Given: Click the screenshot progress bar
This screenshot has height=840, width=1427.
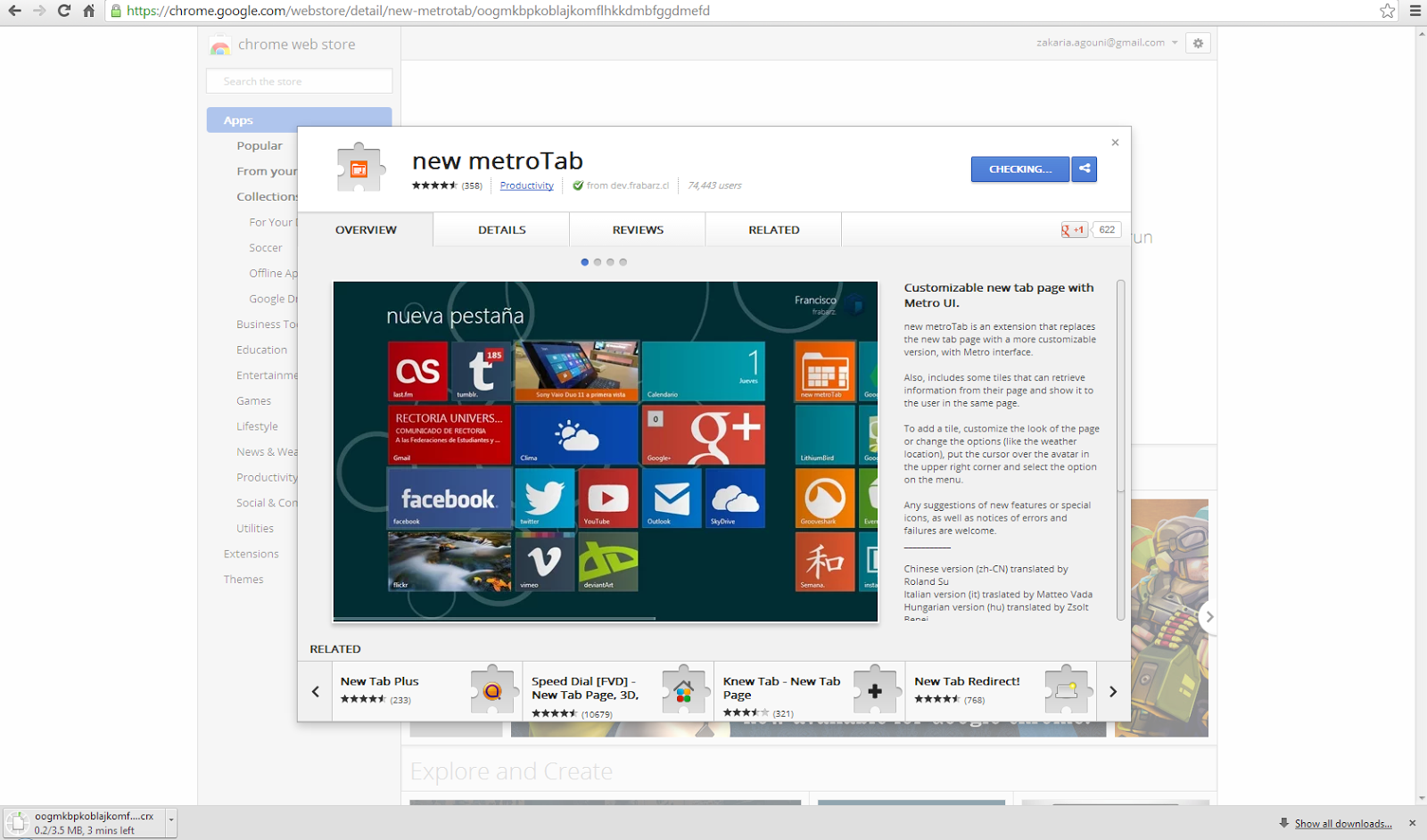Looking at the screenshot, I should pyautogui.click(x=494, y=618).
